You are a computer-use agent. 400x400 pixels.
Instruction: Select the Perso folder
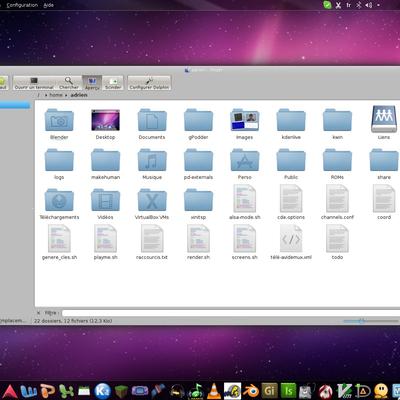coord(244,164)
